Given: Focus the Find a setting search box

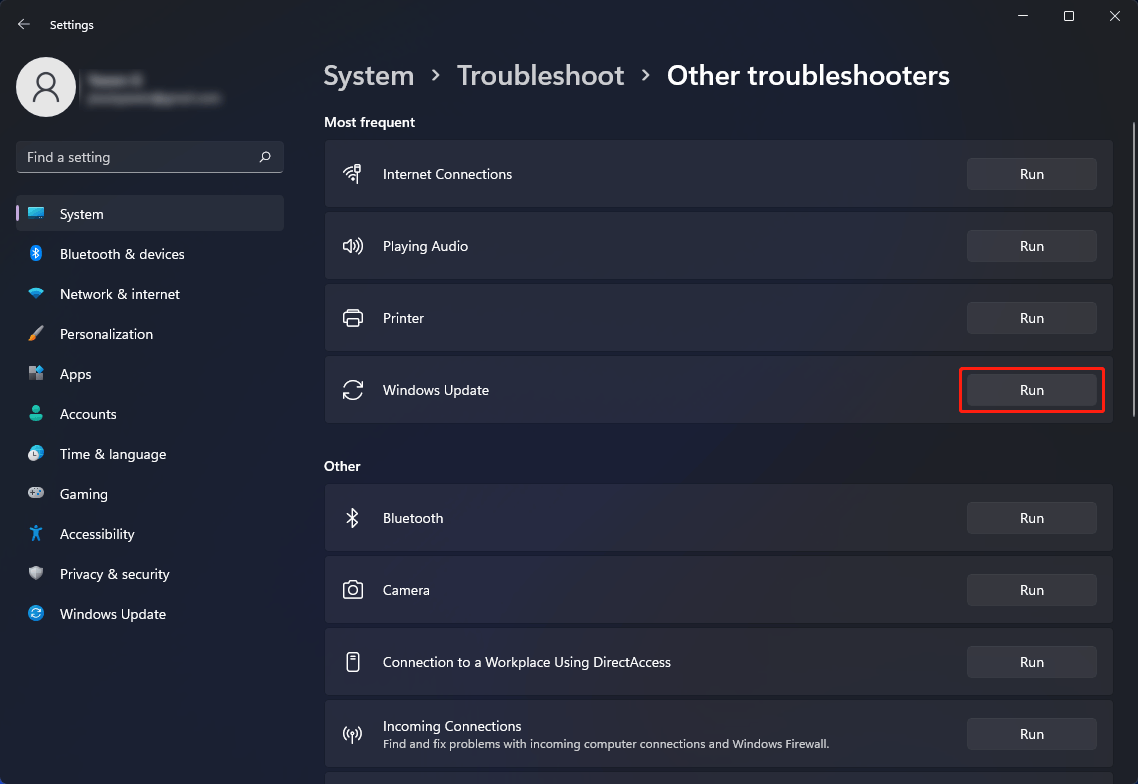Looking at the screenshot, I should coord(135,157).
